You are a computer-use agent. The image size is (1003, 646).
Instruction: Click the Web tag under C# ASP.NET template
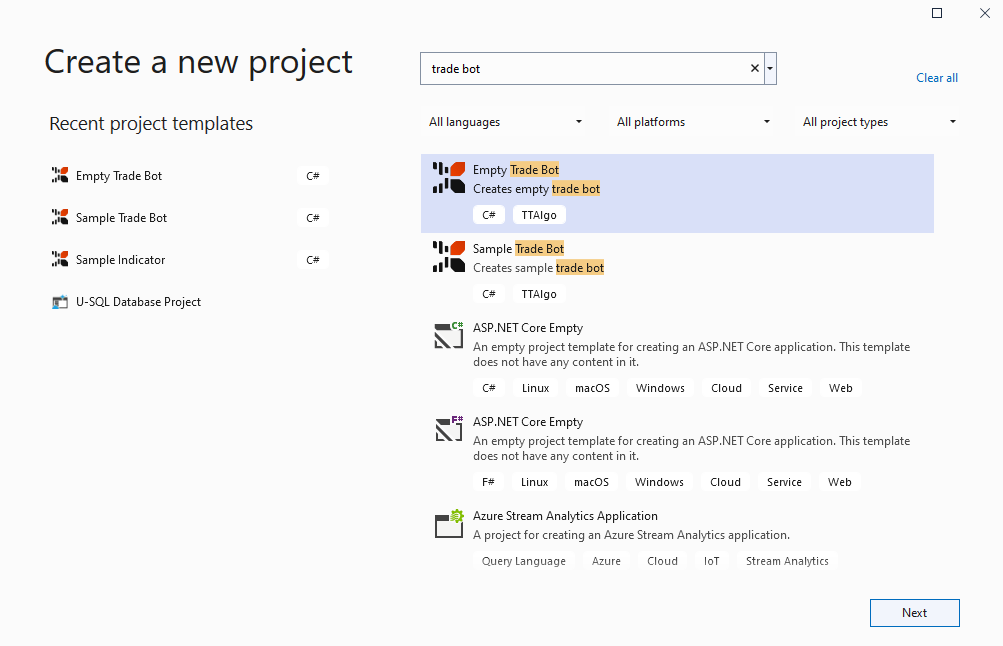coord(841,388)
